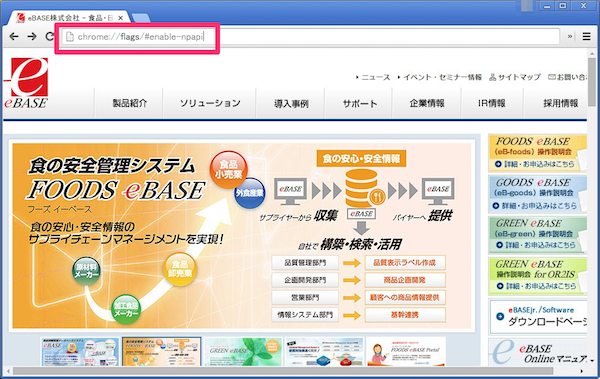Click the supplier eBASE monitor icon

click(x=290, y=191)
